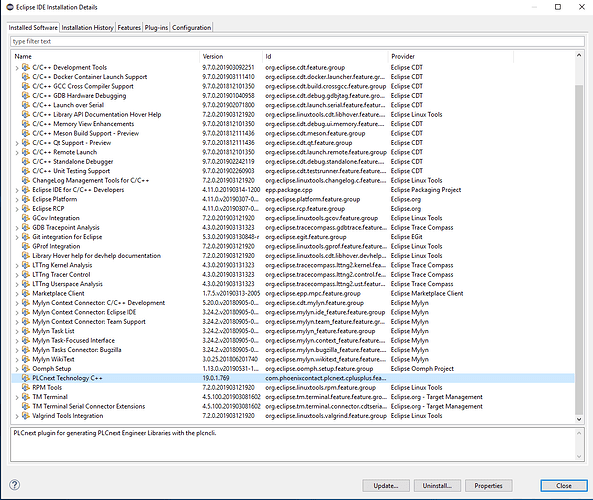Expand the Mylyn Tasks Connector: Bugzilla node
The width and height of the screenshot is (593, 500).
17,351
